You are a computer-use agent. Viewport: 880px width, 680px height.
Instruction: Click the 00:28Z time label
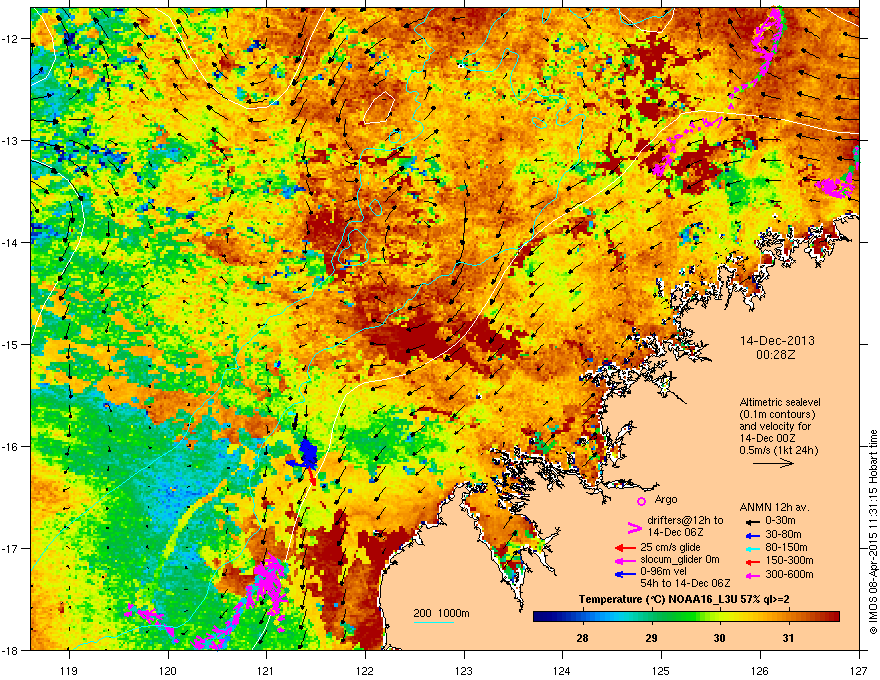point(776,355)
